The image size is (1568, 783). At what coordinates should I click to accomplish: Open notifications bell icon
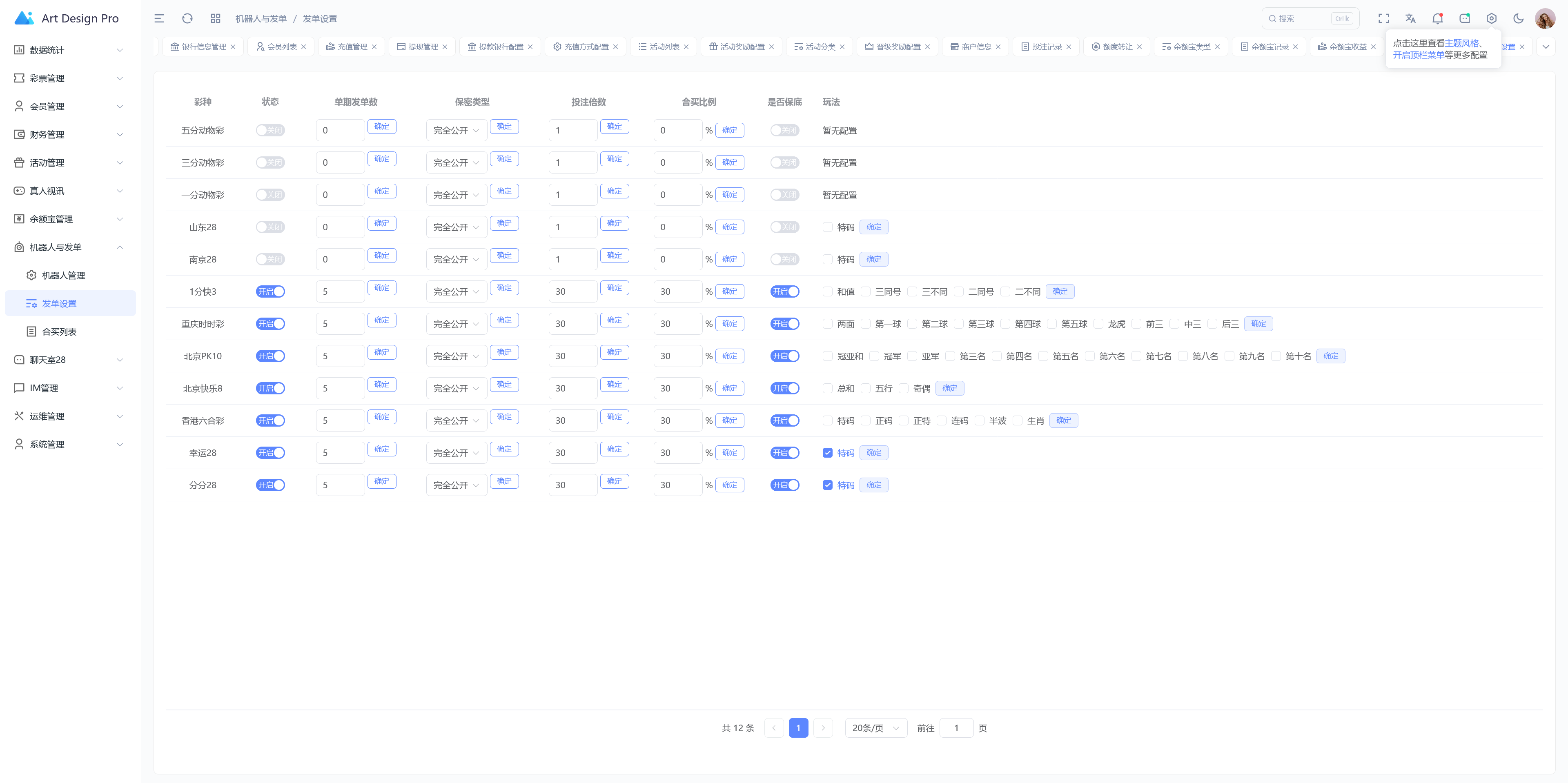tap(1437, 19)
